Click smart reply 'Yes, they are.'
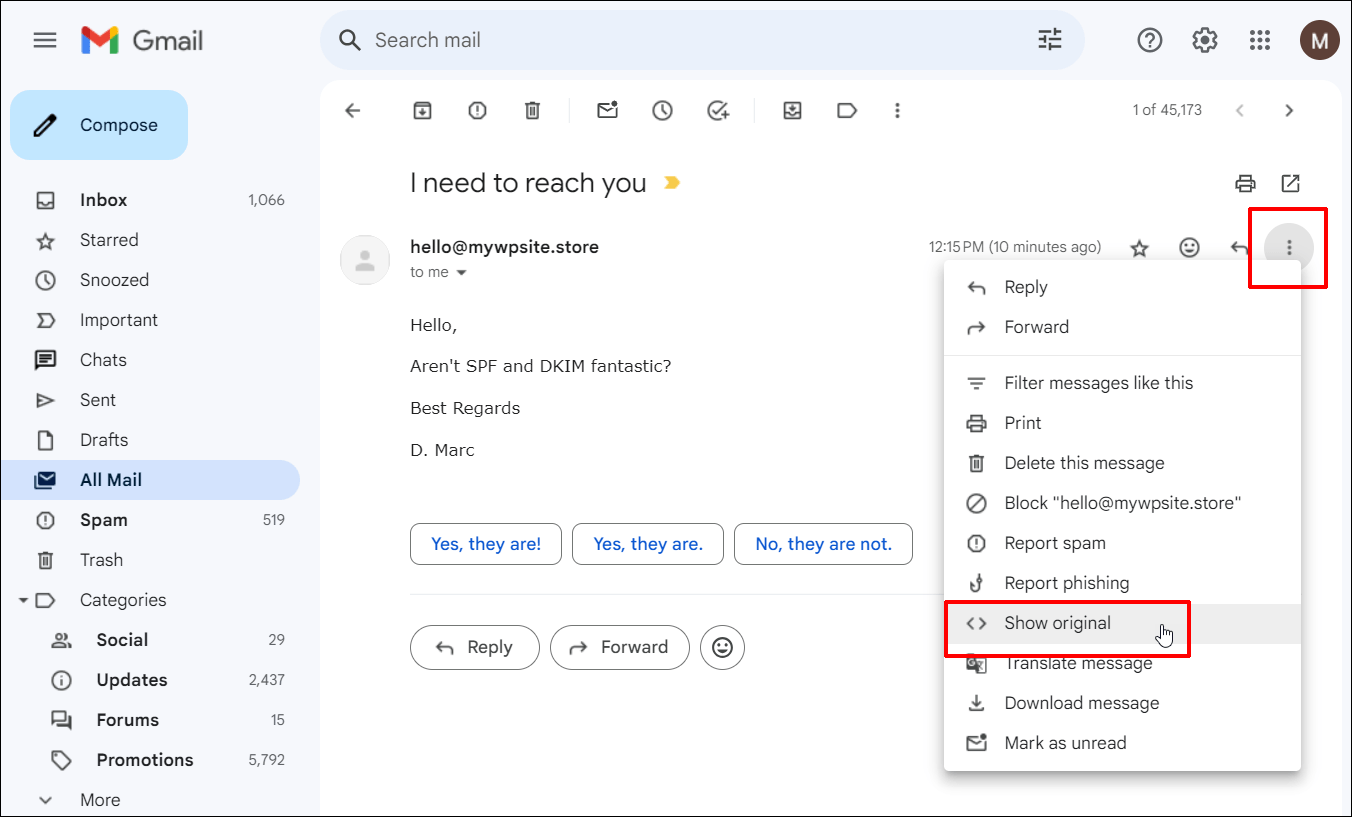1352x817 pixels. pyautogui.click(x=648, y=544)
